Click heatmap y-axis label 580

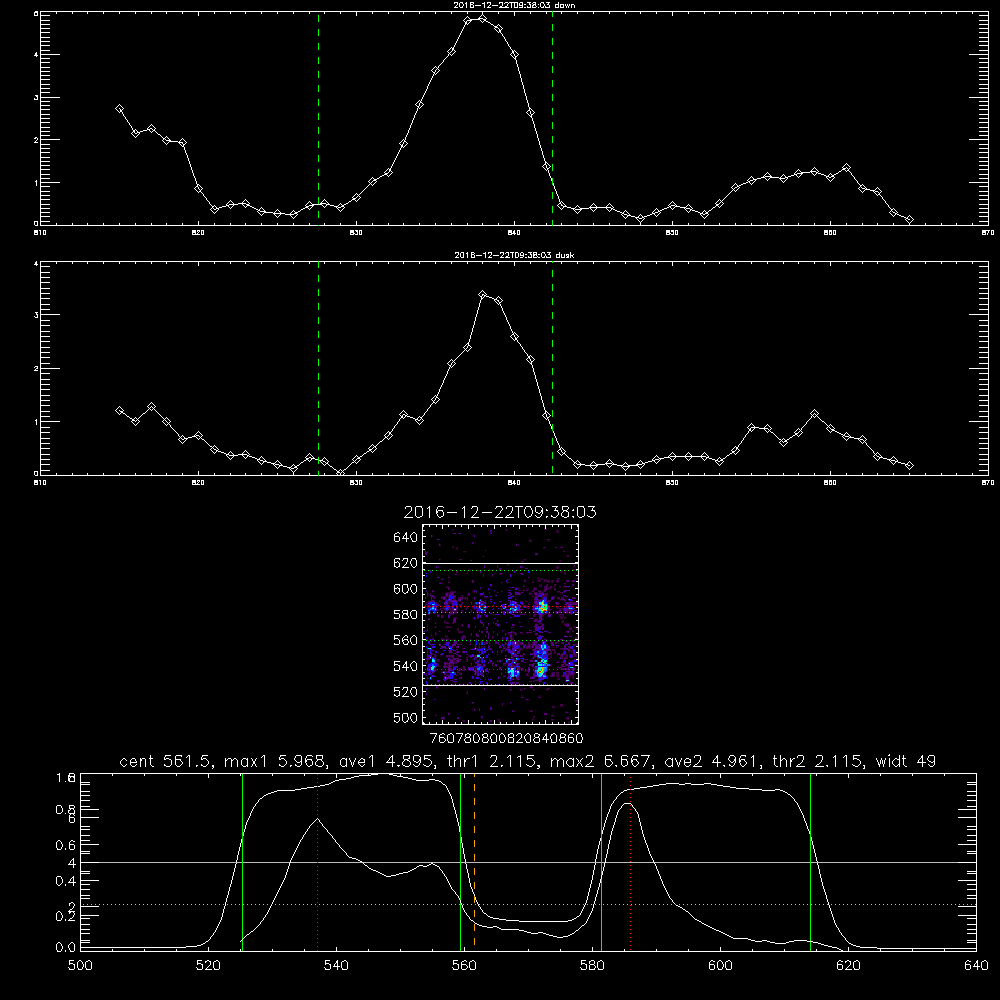coord(405,614)
